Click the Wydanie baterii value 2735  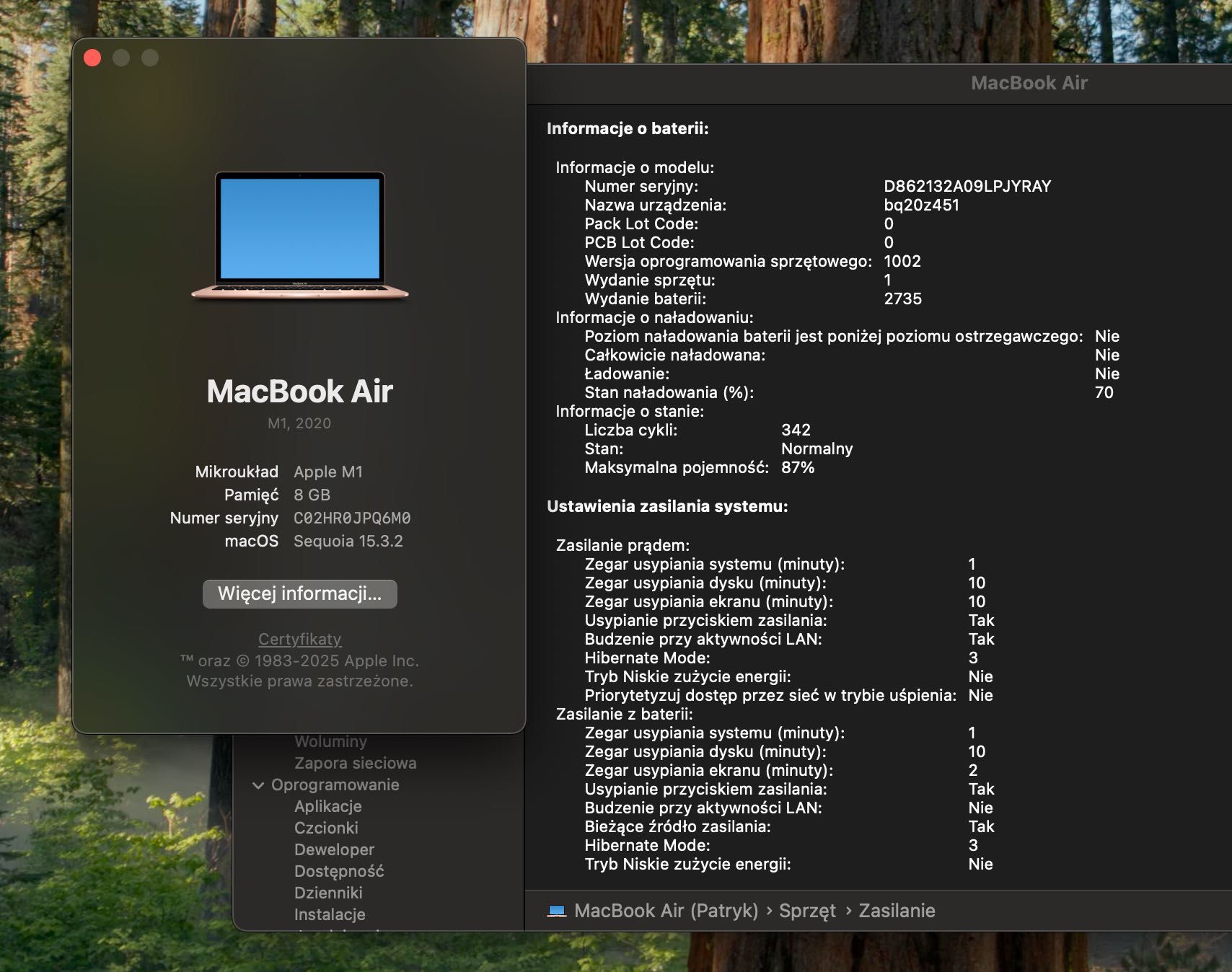point(903,299)
